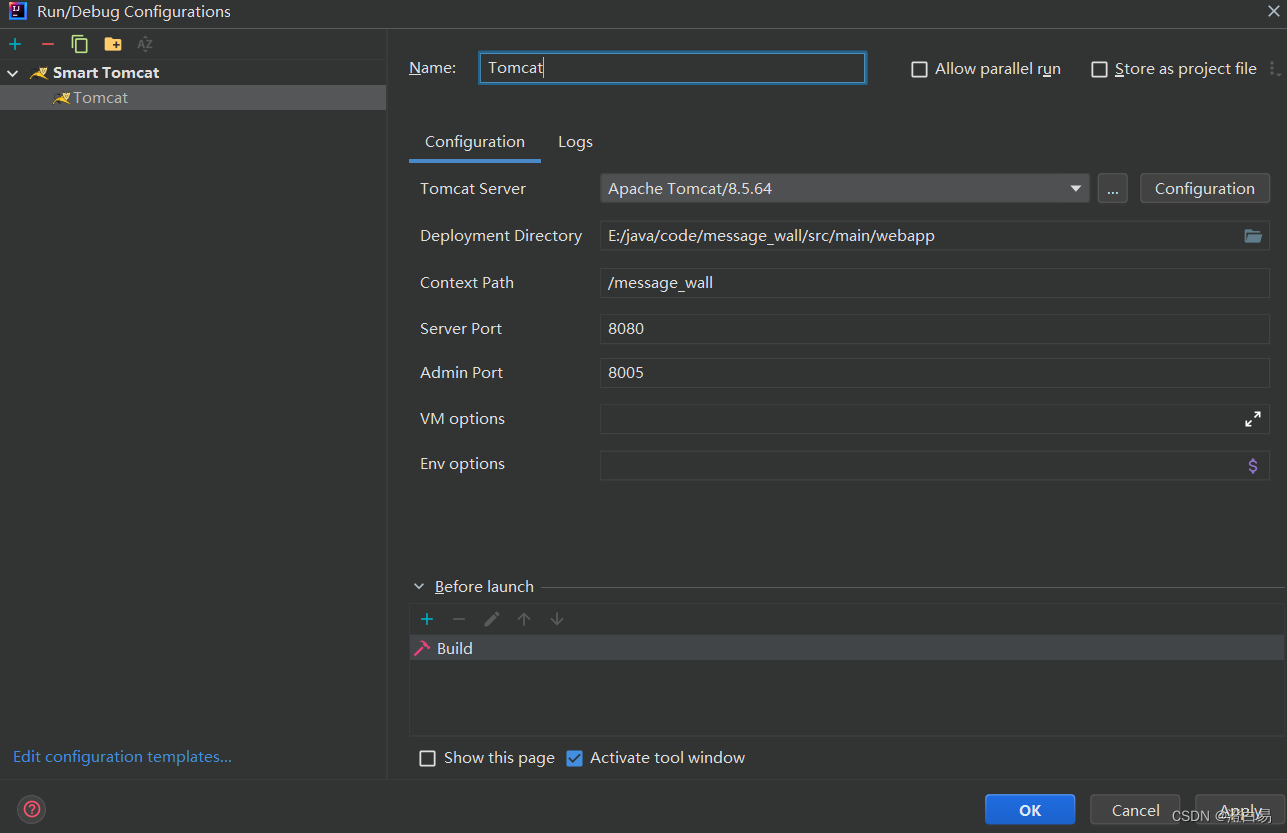Add a Before launch task

[427, 619]
